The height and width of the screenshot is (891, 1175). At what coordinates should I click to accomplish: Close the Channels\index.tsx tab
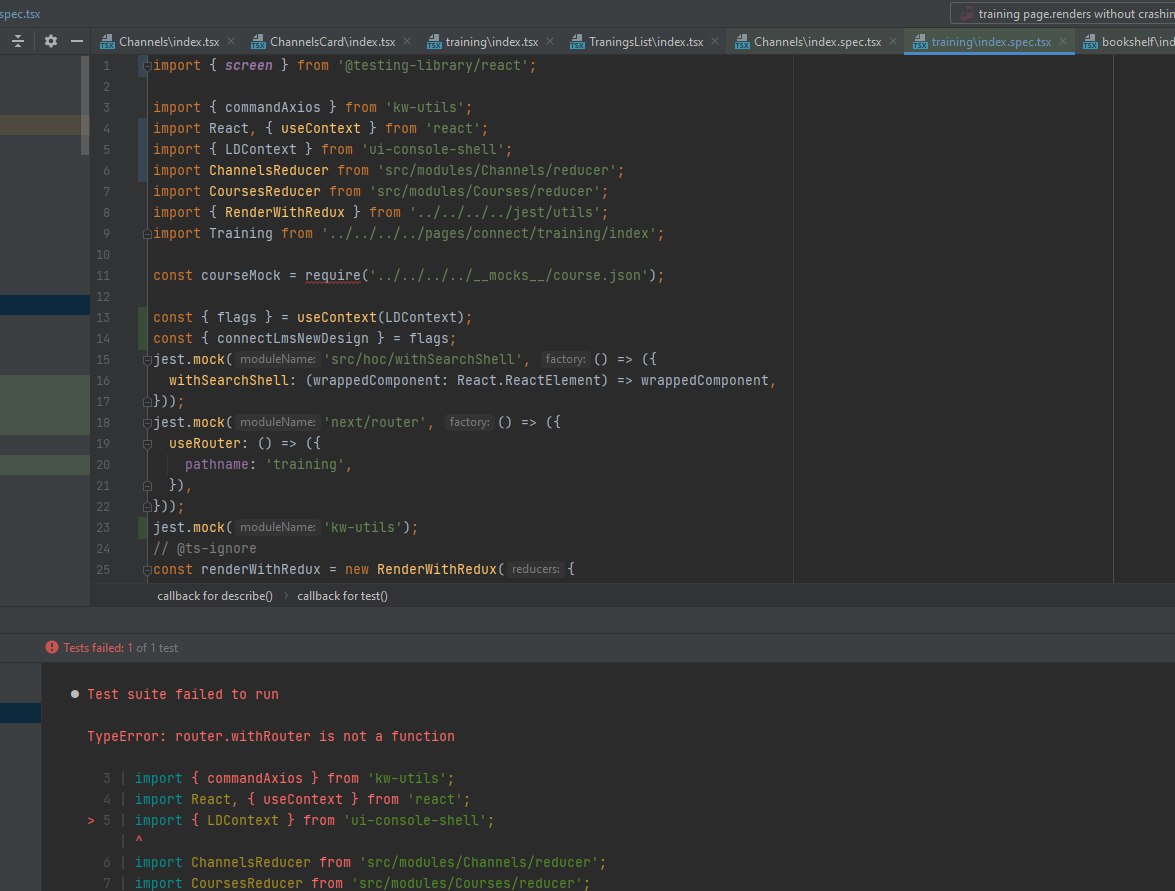231,42
